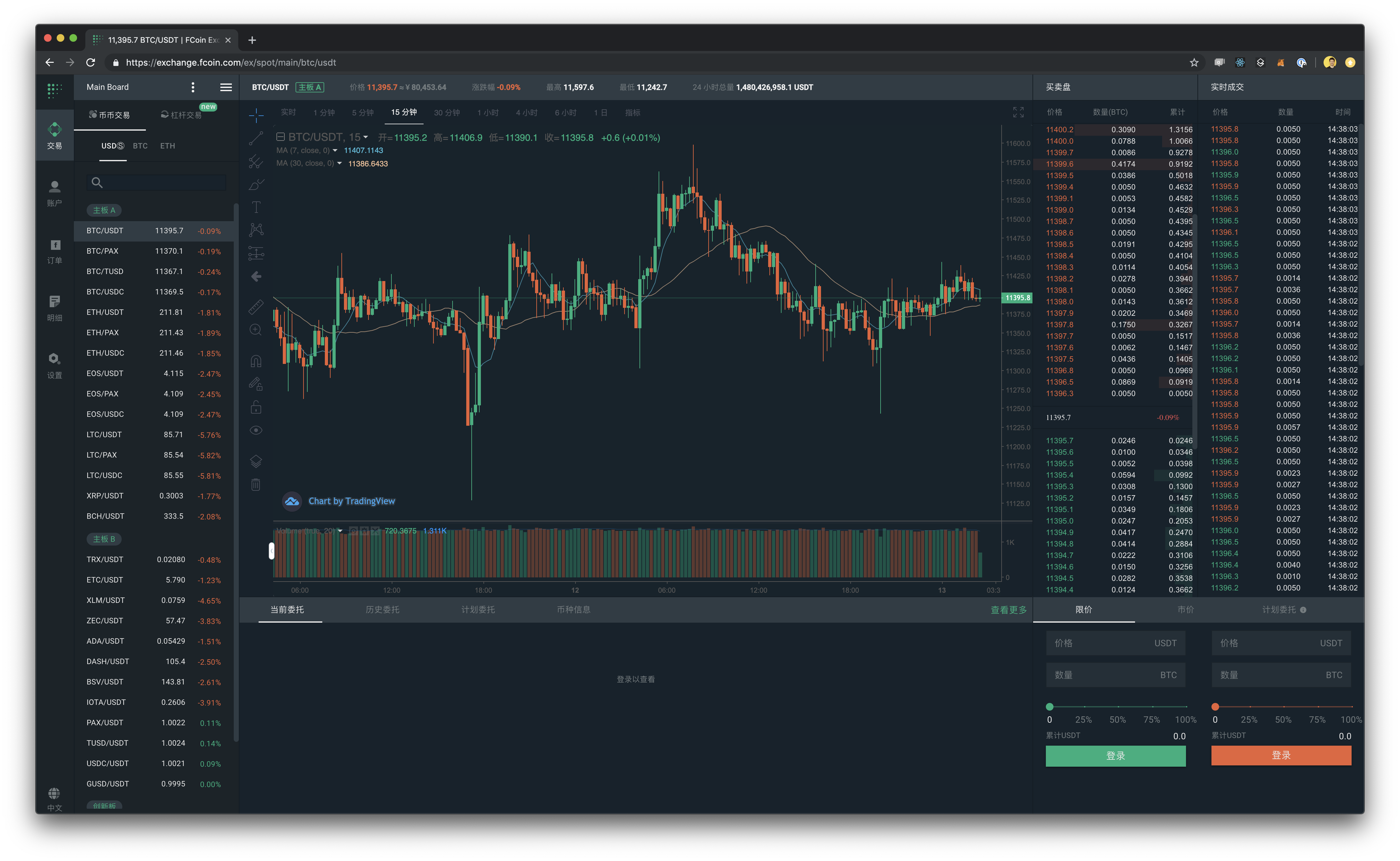Screen dimensions: 1400x861
Task: Click the trash remove drawings icon
Action: (x=256, y=485)
